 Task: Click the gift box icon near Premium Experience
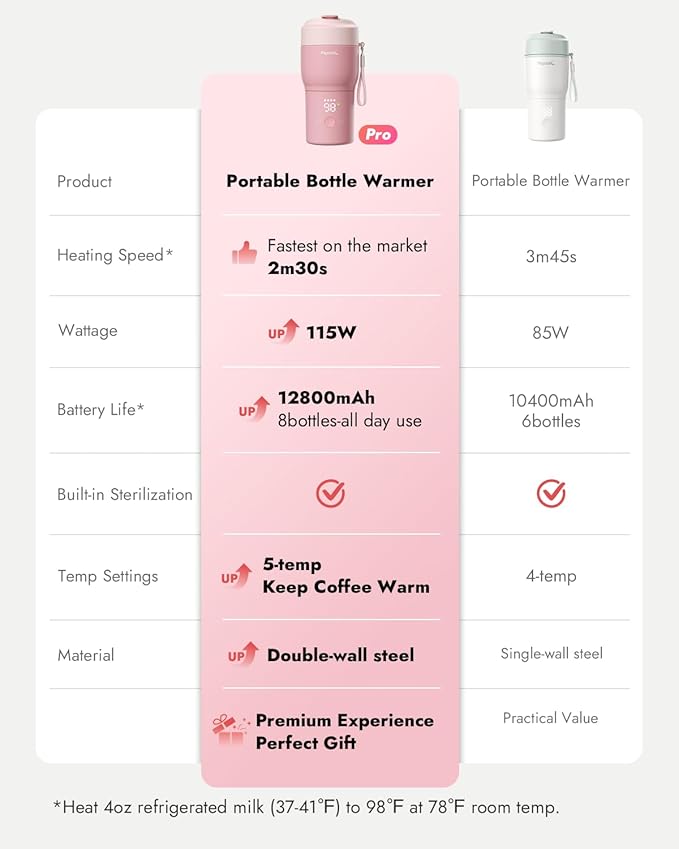[230, 731]
